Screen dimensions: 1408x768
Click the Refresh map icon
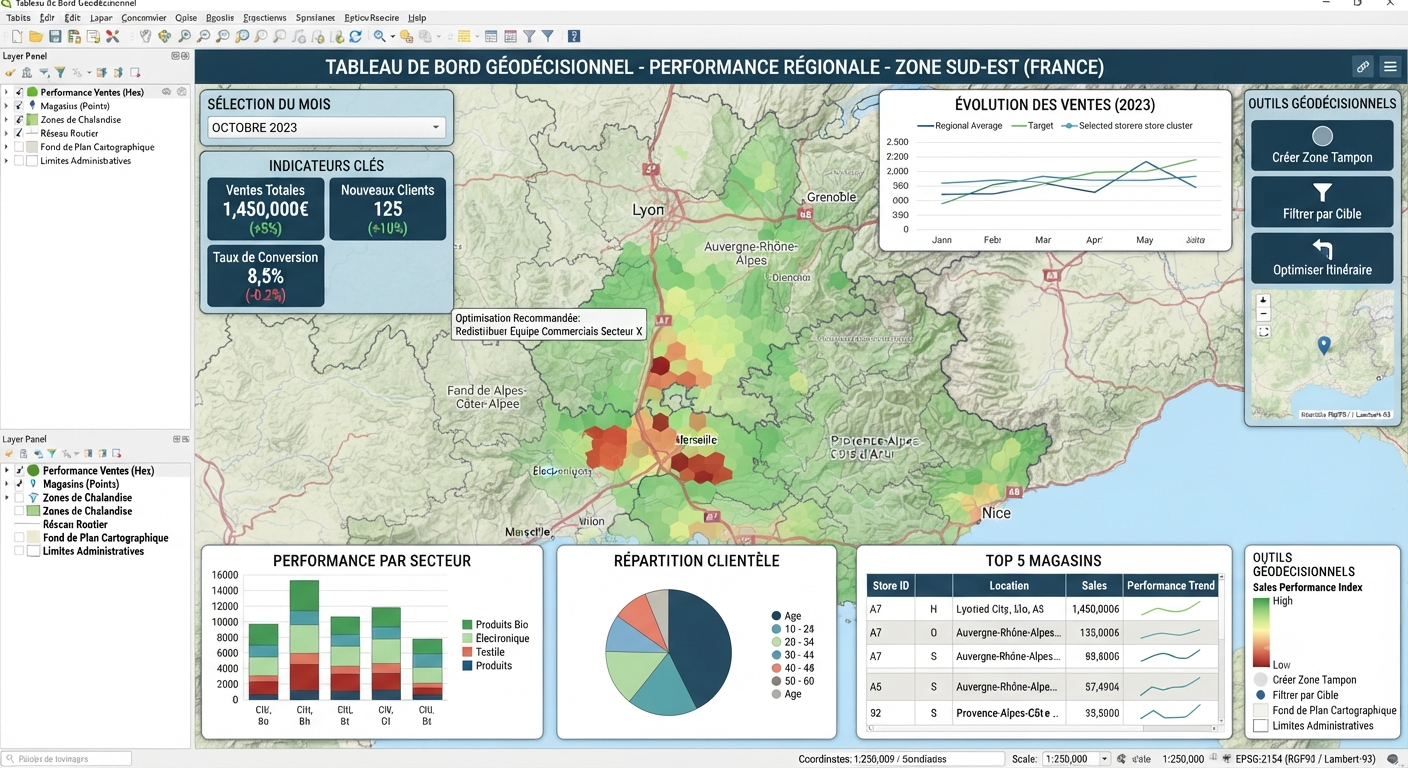click(355, 36)
